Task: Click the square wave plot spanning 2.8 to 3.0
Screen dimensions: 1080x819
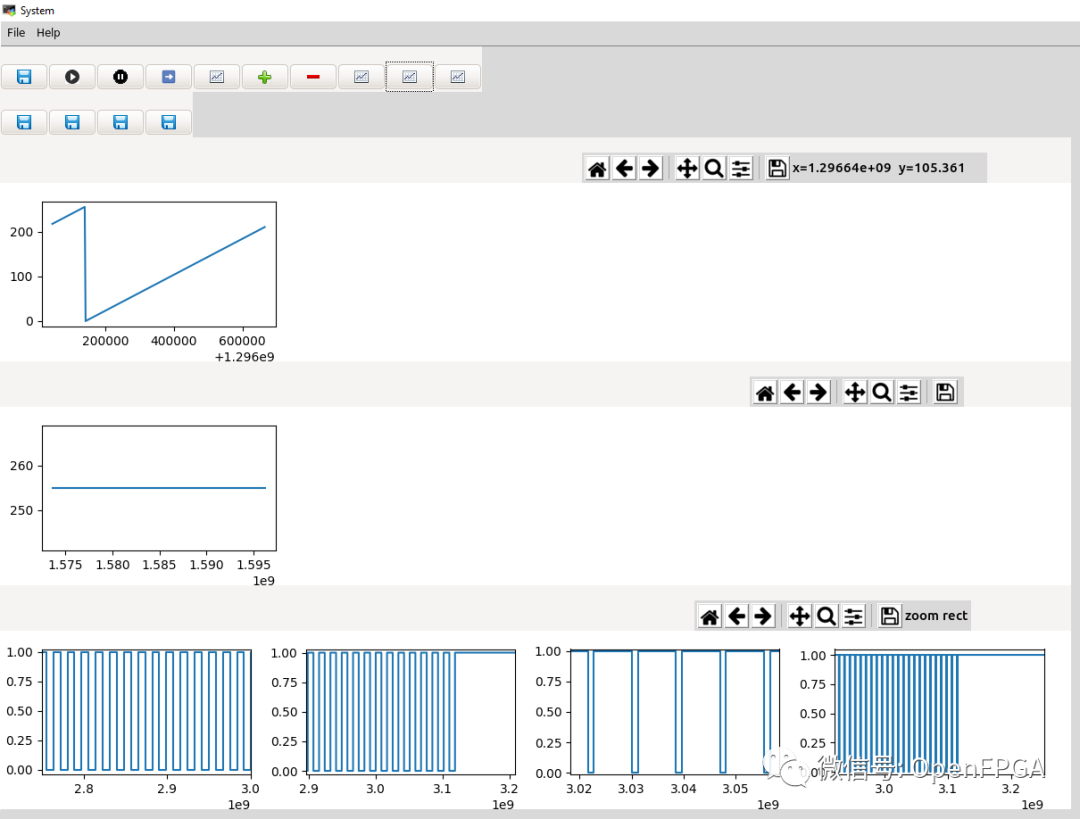Action: 147,712
